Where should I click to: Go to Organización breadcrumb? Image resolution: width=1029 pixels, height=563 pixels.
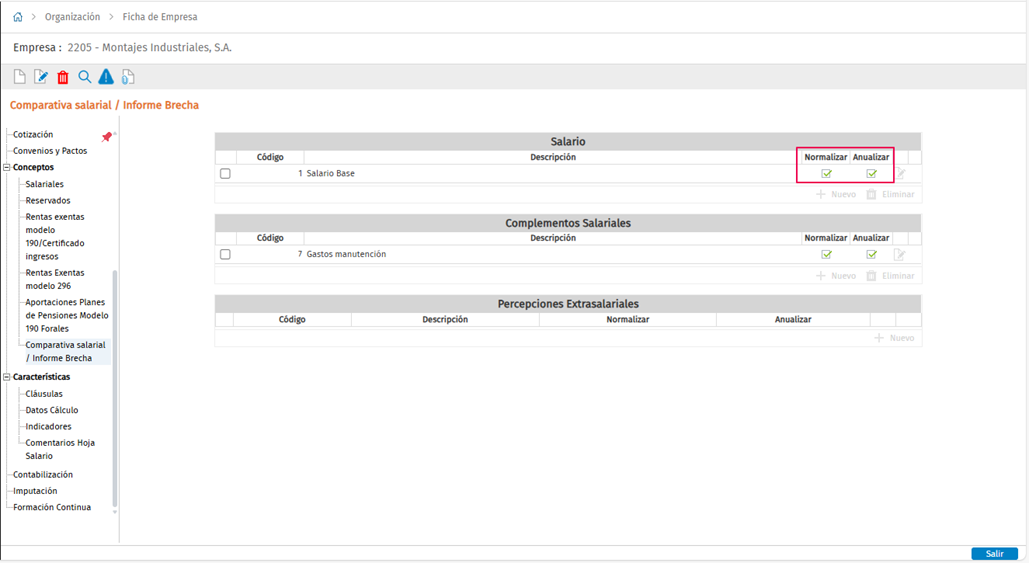tap(72, 17)
